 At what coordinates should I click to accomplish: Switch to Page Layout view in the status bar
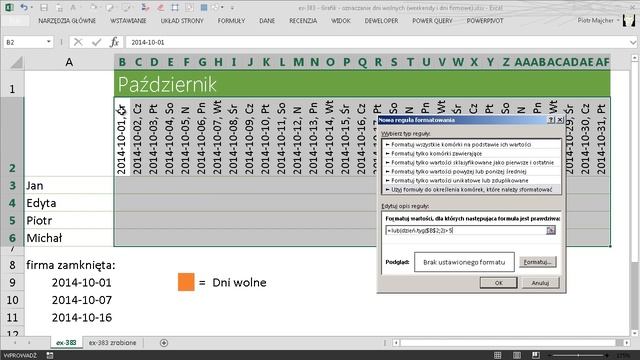pyautogui.click(x=517, y=355)
